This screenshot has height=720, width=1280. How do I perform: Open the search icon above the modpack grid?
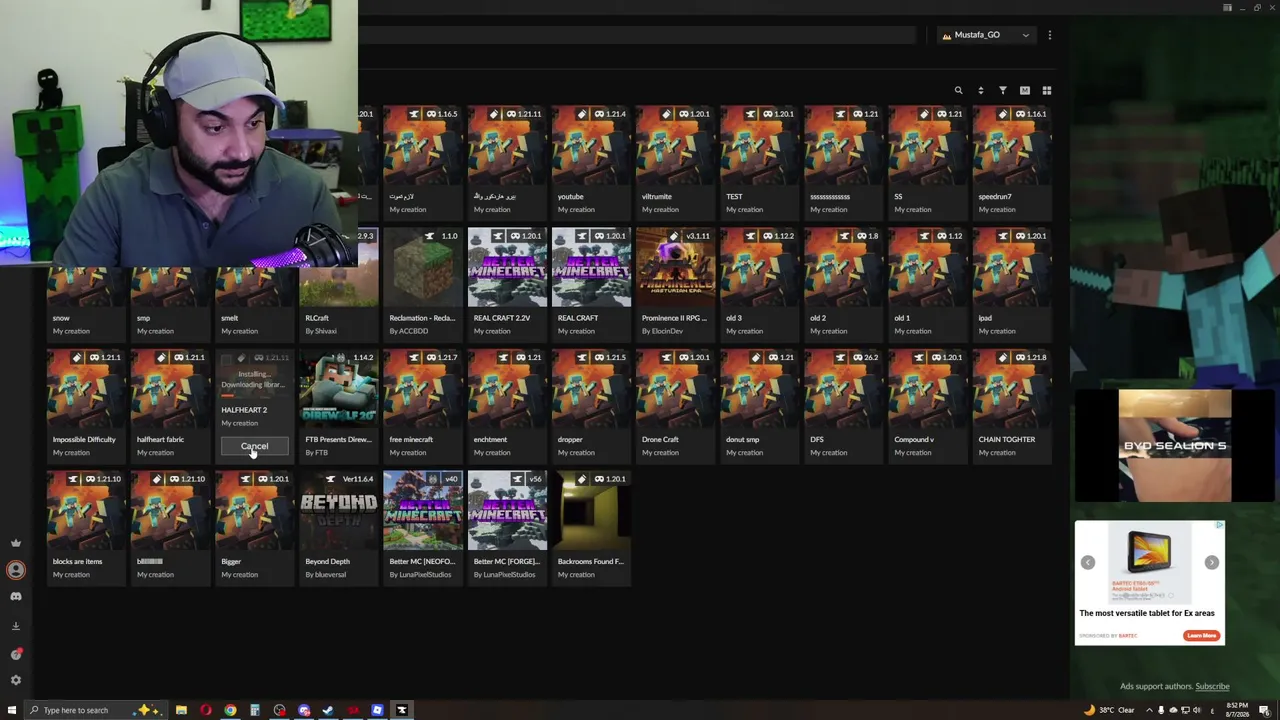coord(958,91)
